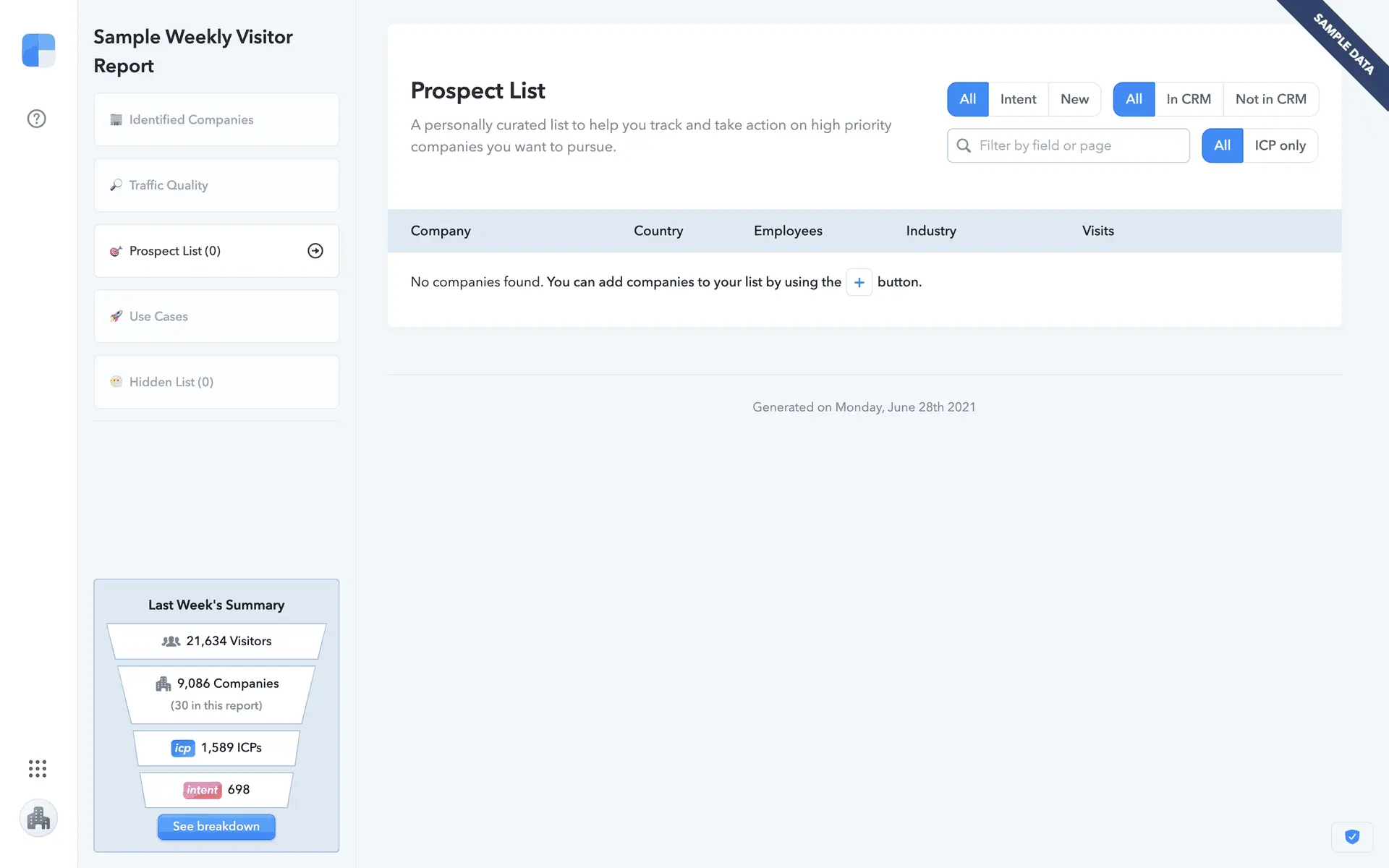Toggle the Intent filter option
This screenshot has width=1389, height=868.
1018,99
